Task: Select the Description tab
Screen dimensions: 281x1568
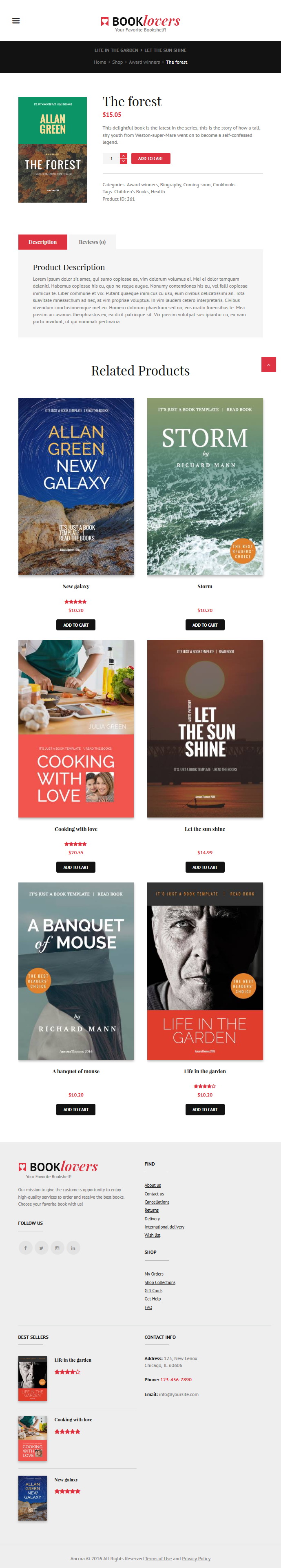Action: point(42,242)
